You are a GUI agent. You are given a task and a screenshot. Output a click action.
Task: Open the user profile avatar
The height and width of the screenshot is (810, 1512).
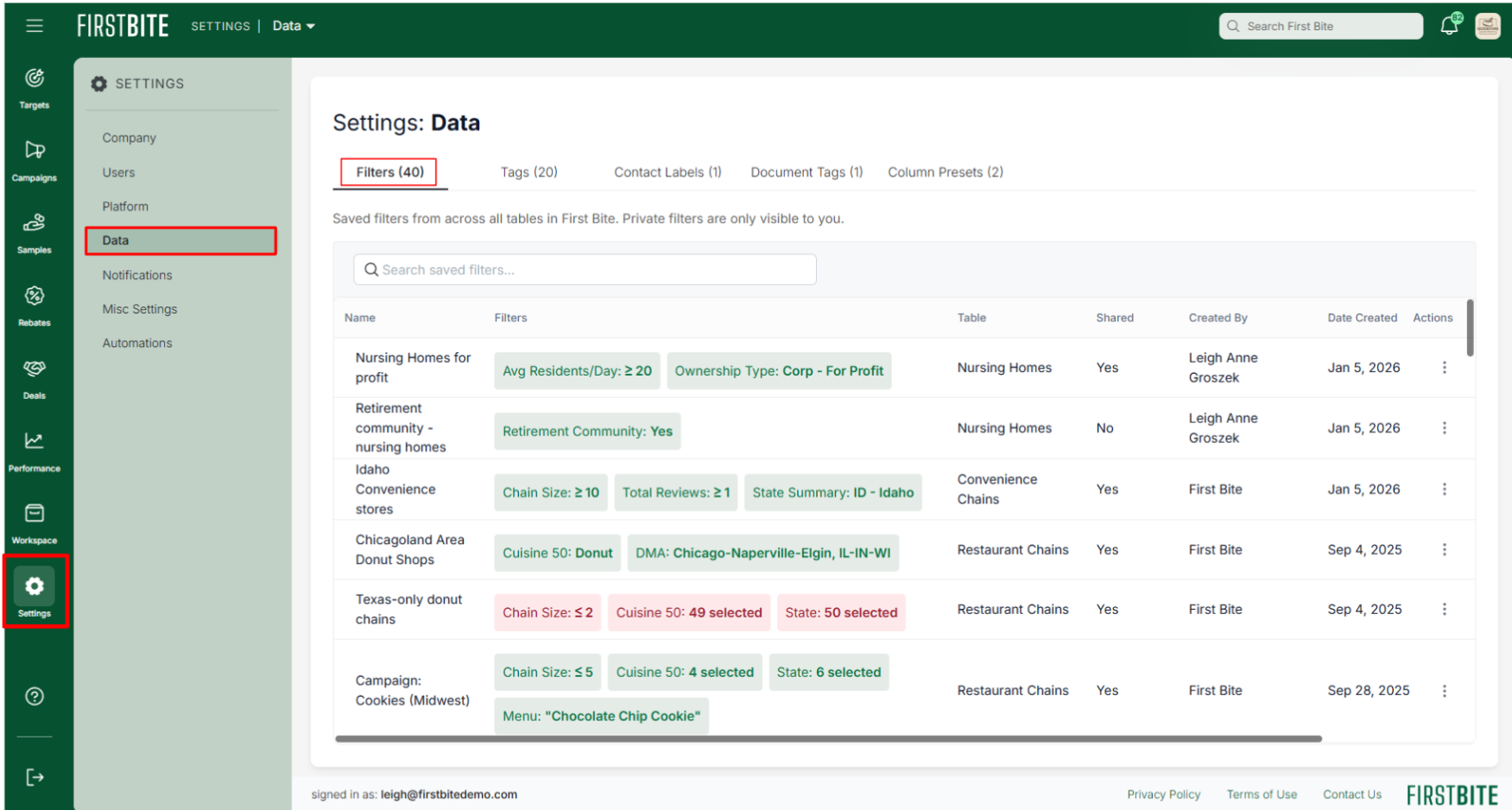tap(1488, 26)
